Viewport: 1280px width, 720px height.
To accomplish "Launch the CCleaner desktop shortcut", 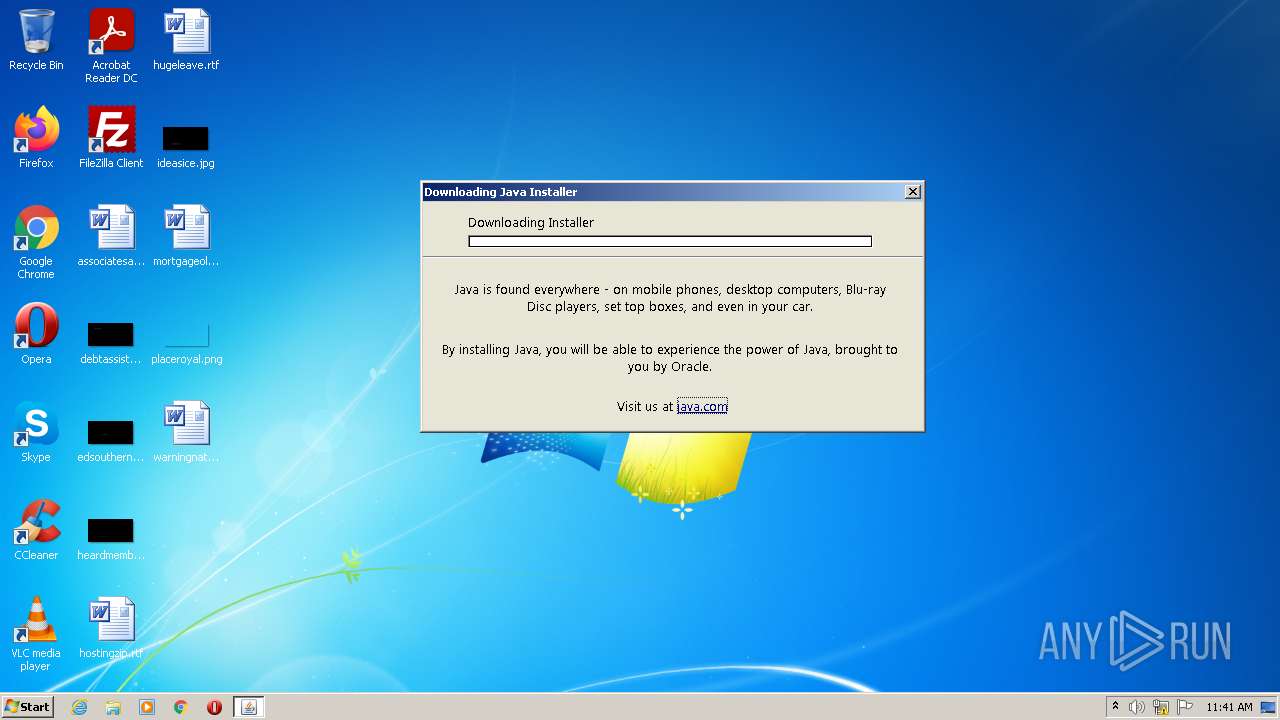I will point(36,529).
